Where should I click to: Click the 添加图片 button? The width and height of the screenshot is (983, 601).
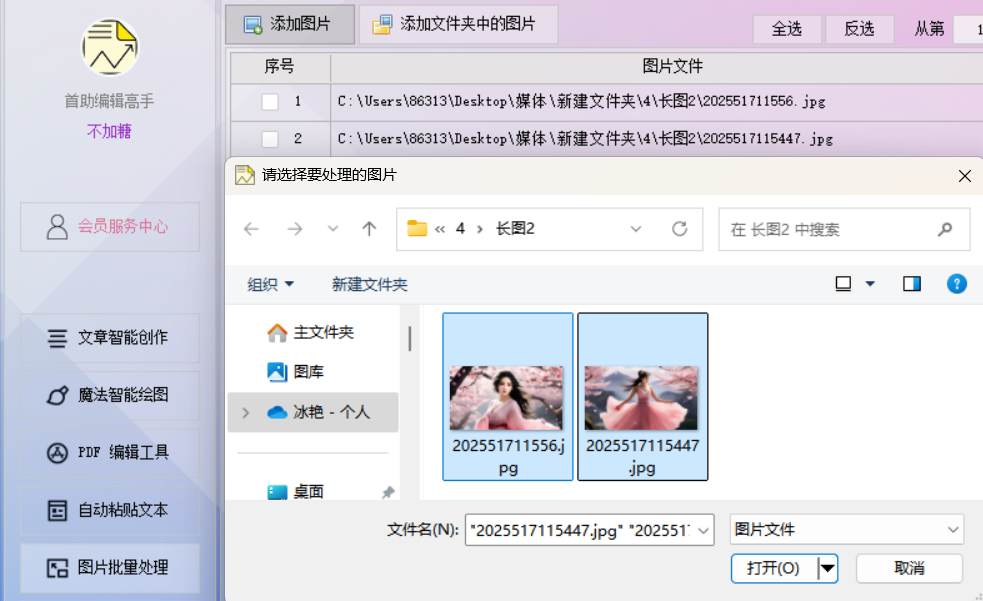[x=289, y=24]
